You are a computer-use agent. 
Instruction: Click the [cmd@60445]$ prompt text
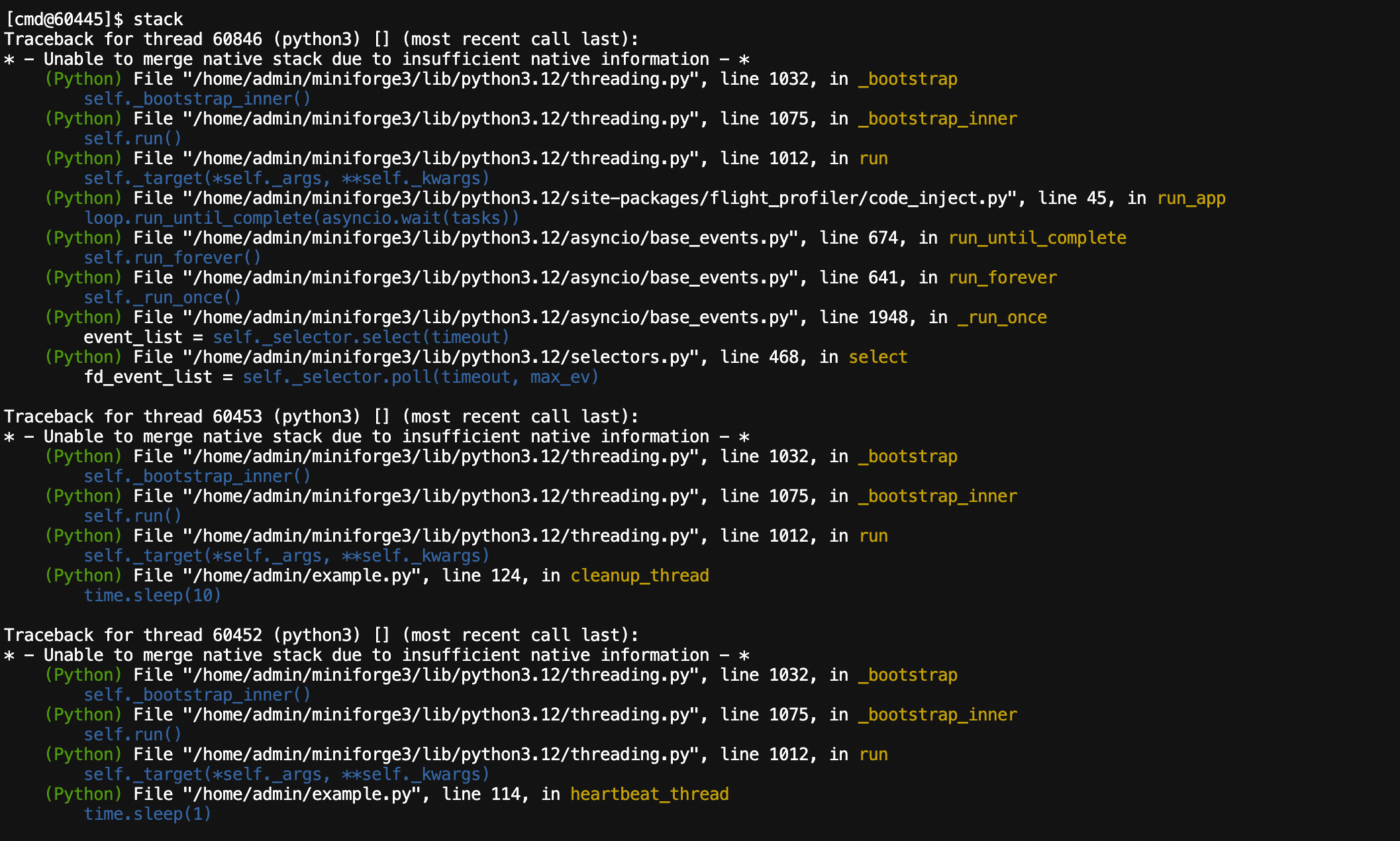[64, 19]
